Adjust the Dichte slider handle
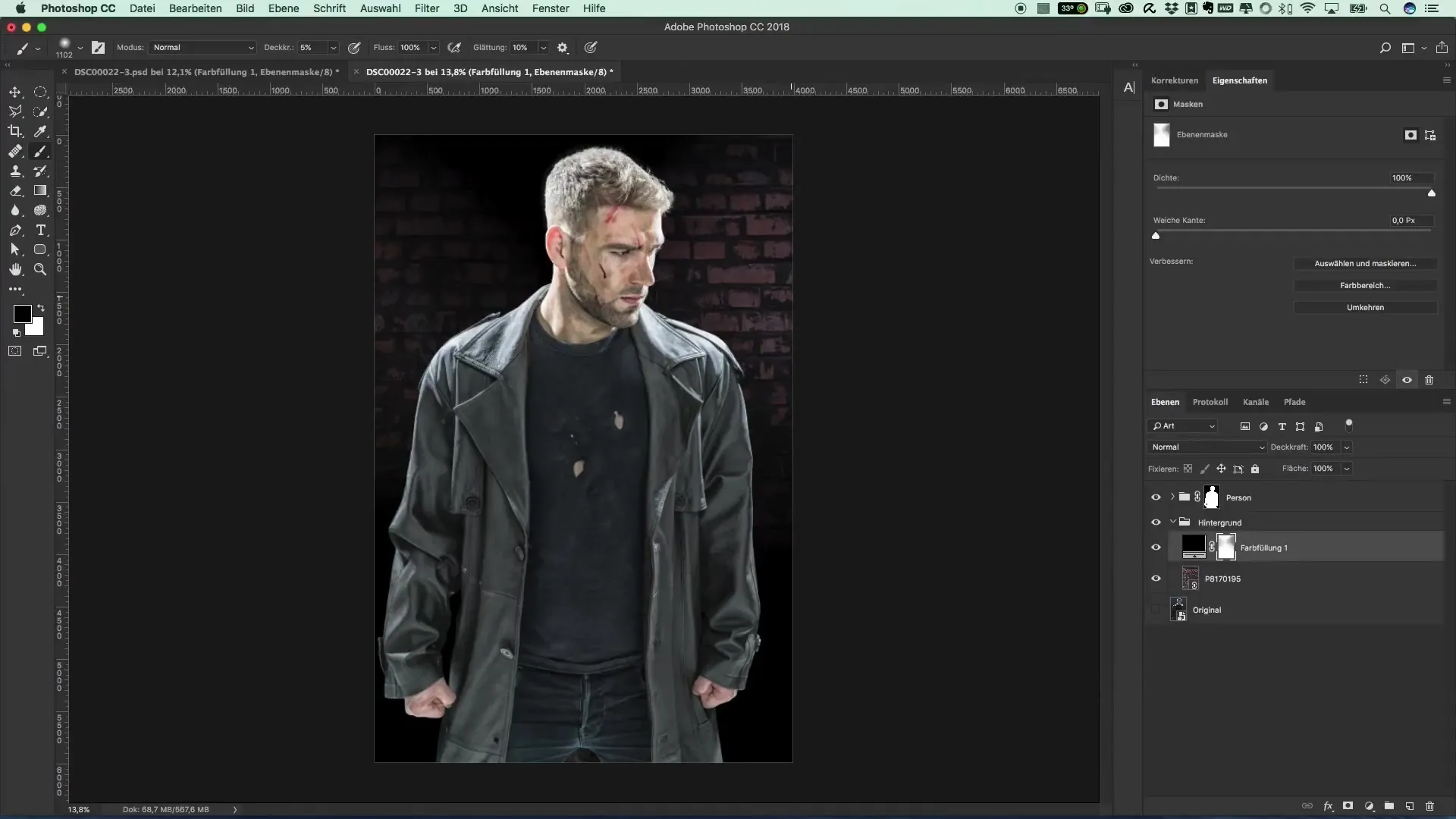Screen dimensions: 1456x819 point(1432,193)
